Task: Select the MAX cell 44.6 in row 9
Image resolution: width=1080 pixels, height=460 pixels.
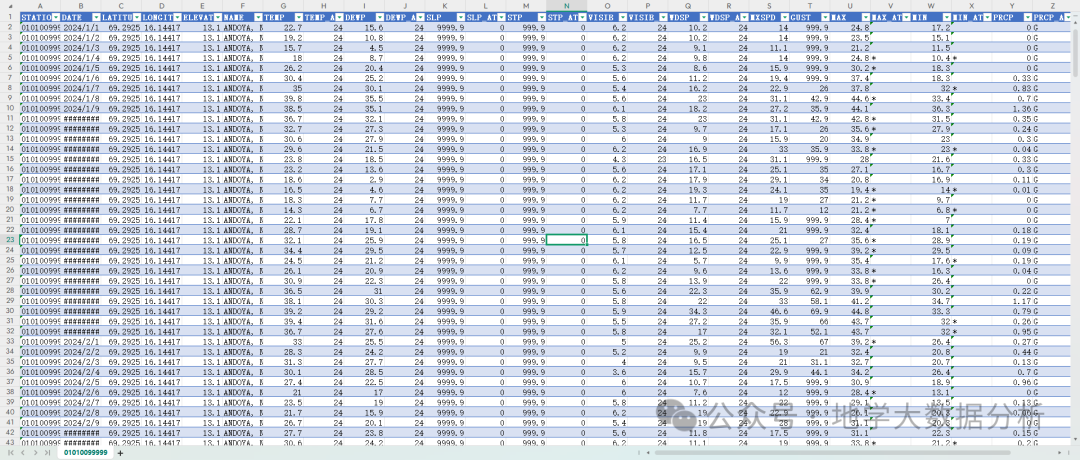Action: [850, 99]
